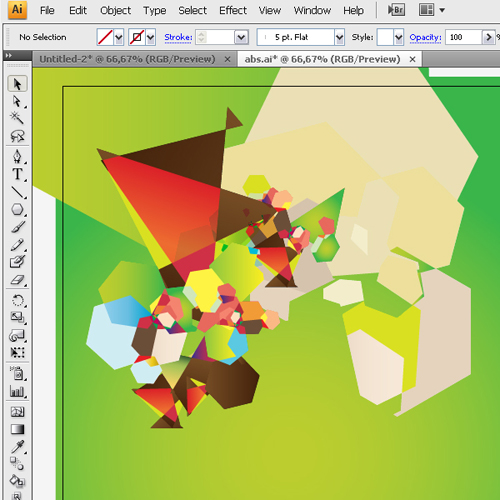500x500 pixels.
Task: Select the Pencil tool
Action: (17, 245)
